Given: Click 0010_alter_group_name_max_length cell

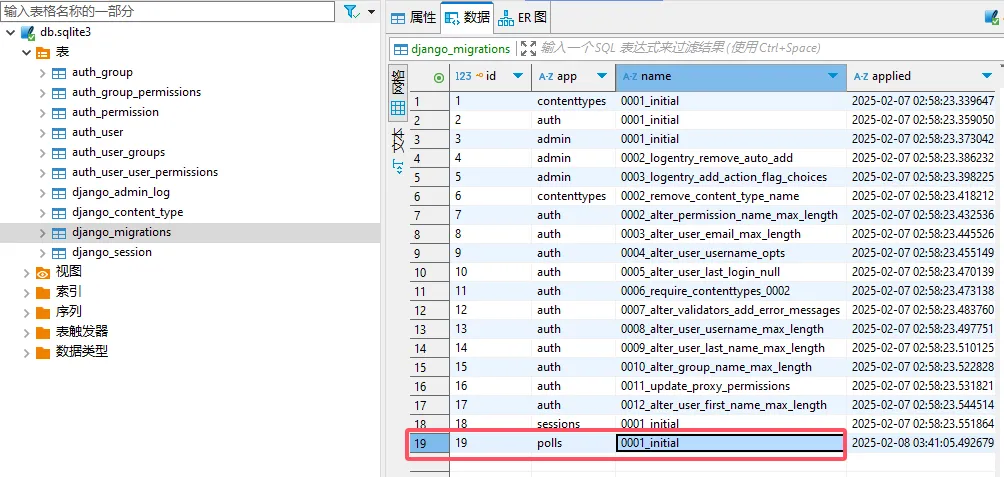Looking at the screenshot, I should pos(731,367).
